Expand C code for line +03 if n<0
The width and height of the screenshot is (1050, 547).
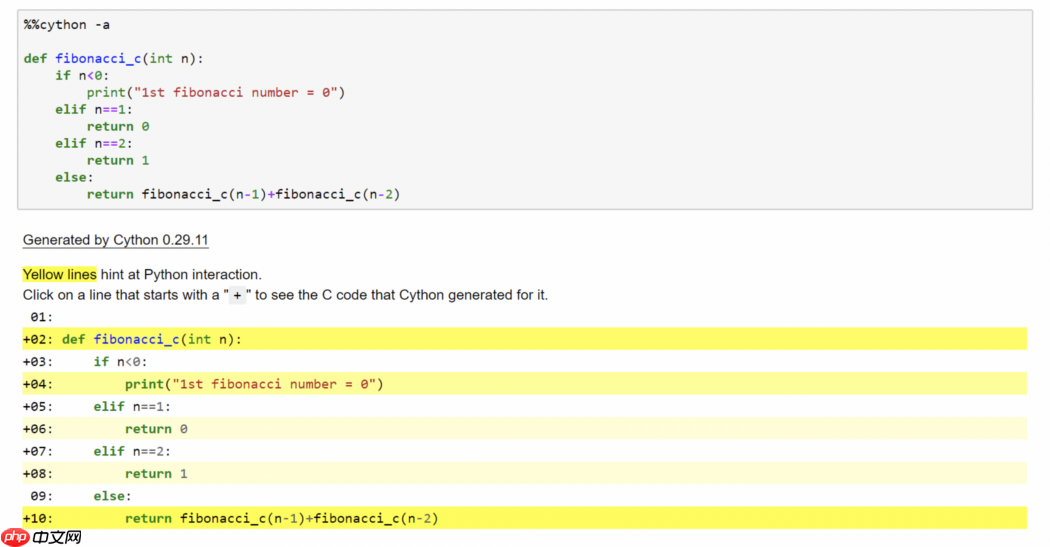tap(524, 362)
